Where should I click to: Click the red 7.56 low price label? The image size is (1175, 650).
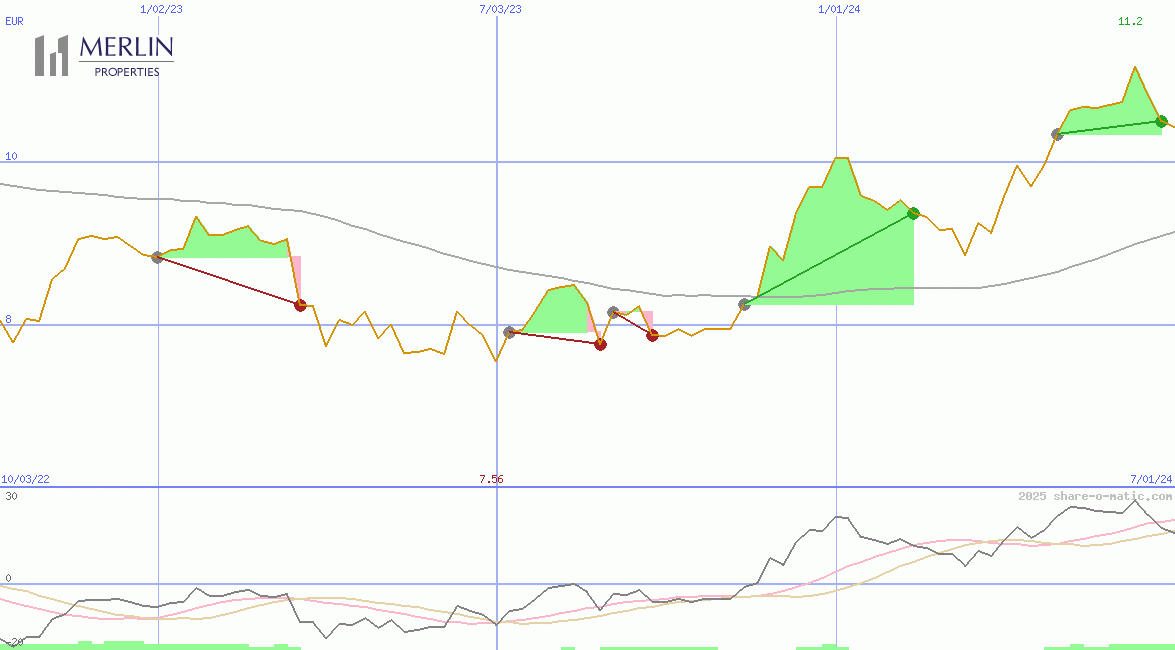(x=491, y=479)
